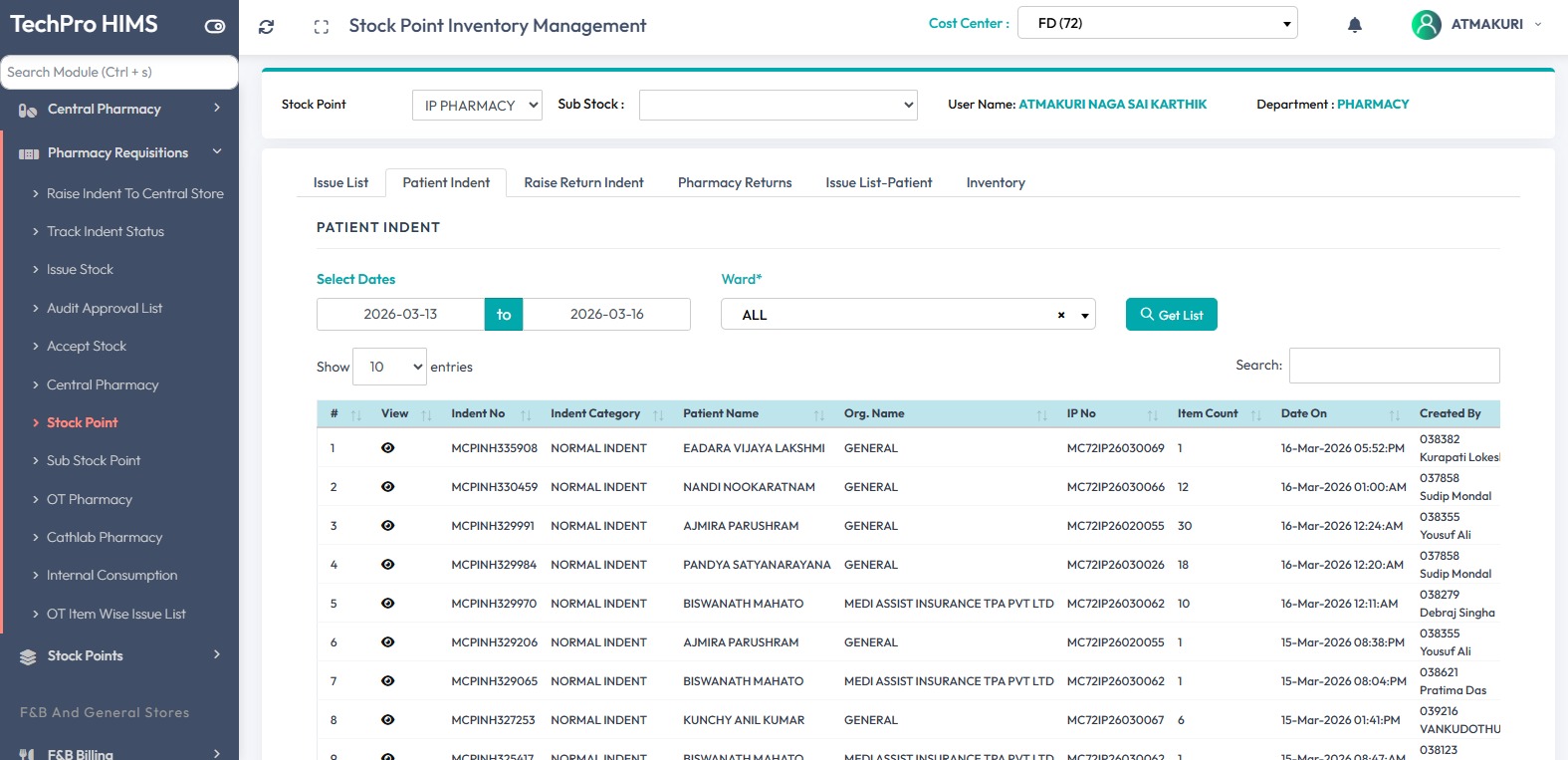Toggle the sidebar collapse switch
This screenshot has width=1568, height=760.
pyautogui.click(x=215, y=26)
